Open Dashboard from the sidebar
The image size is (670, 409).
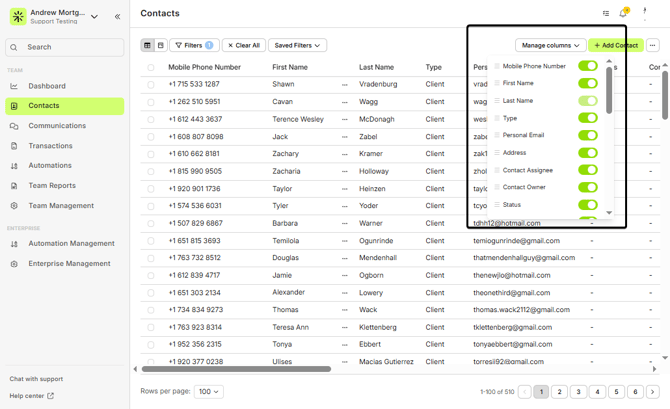click(x=47, y=86)
